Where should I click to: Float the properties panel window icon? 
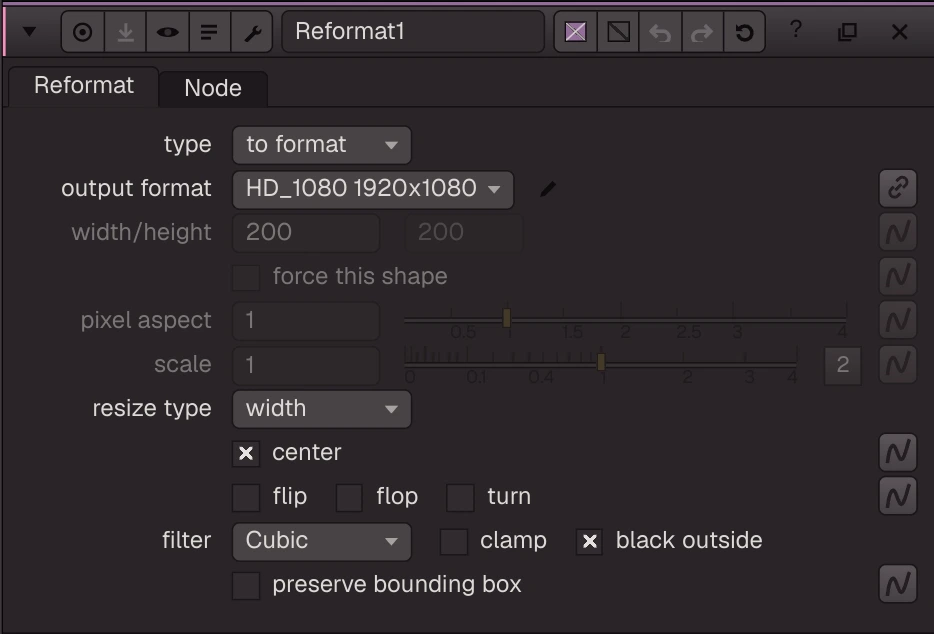tap(847, 32)
